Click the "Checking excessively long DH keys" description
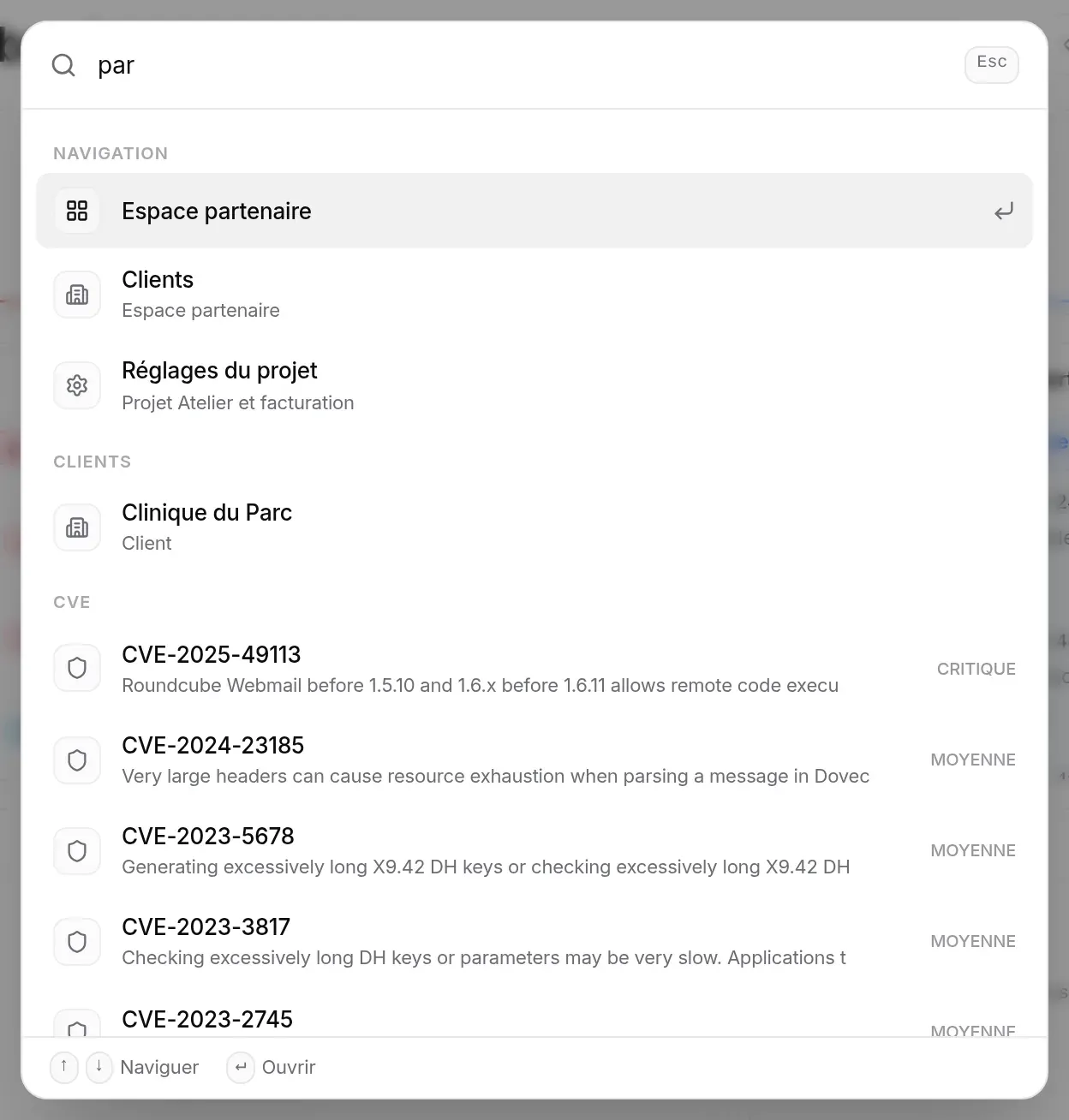Viewport: 1069px width, 1120px height. pos(484,957)
